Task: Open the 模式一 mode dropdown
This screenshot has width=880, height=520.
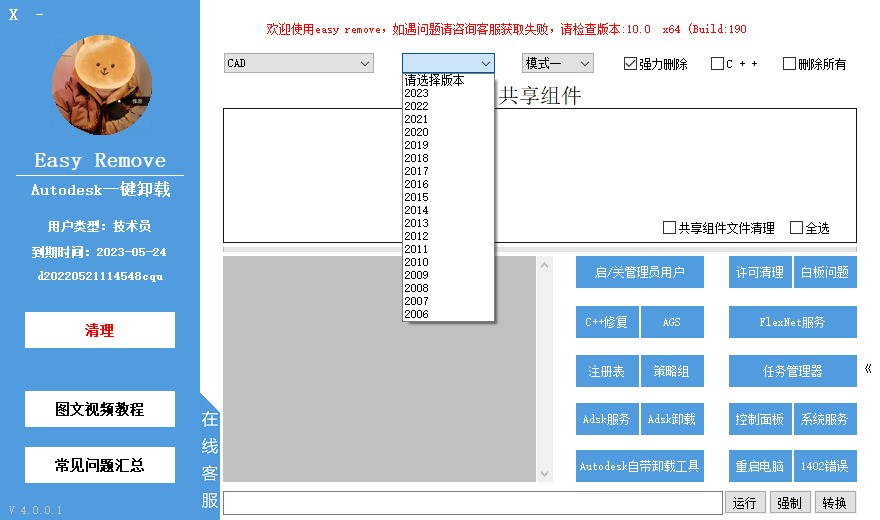Action: click(557, 63)
